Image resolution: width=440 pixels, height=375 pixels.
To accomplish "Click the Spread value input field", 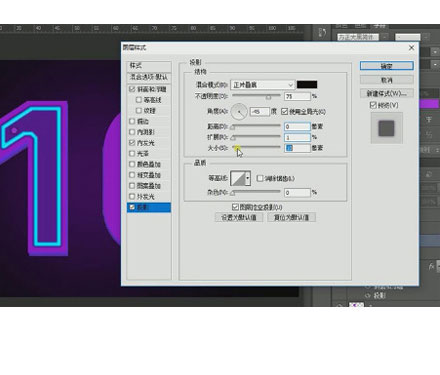I will point(297,137).
